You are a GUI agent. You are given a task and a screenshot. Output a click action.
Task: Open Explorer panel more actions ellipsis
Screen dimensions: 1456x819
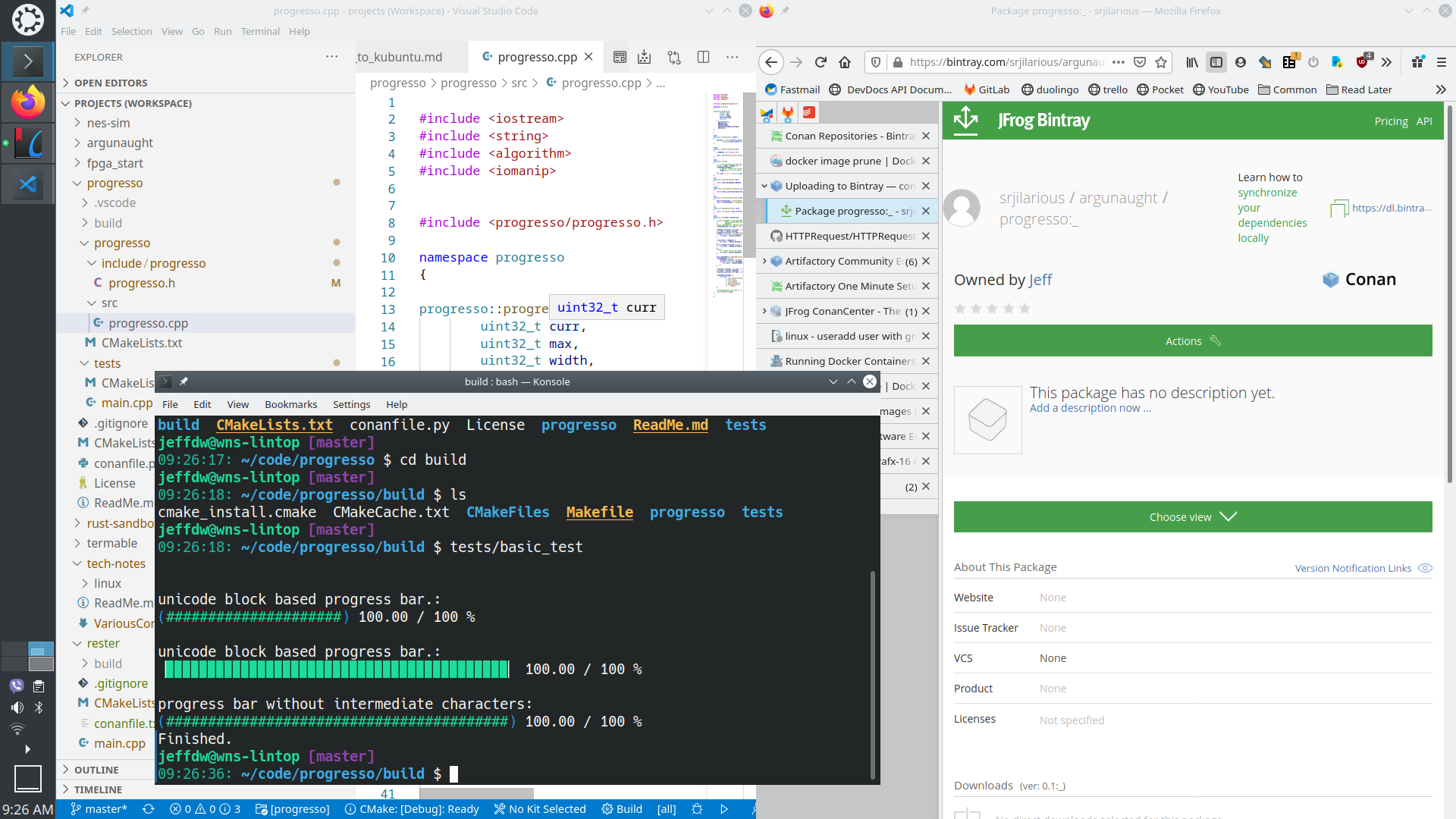(331, 57)
